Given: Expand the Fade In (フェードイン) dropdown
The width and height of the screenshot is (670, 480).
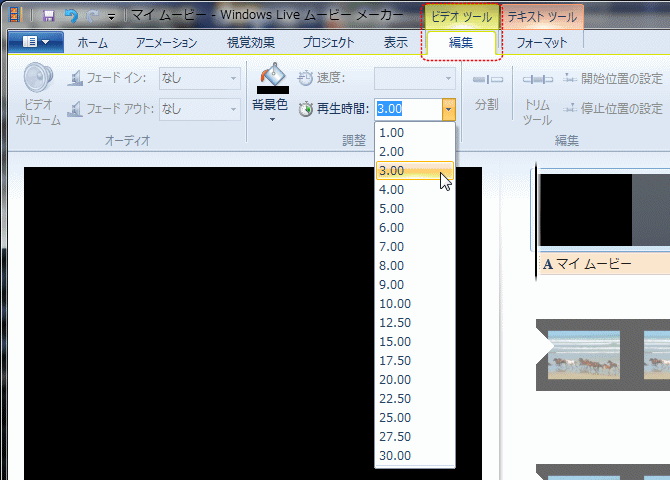Looking at the screenshot, I should pyautogui.click(x=233, y=78).
